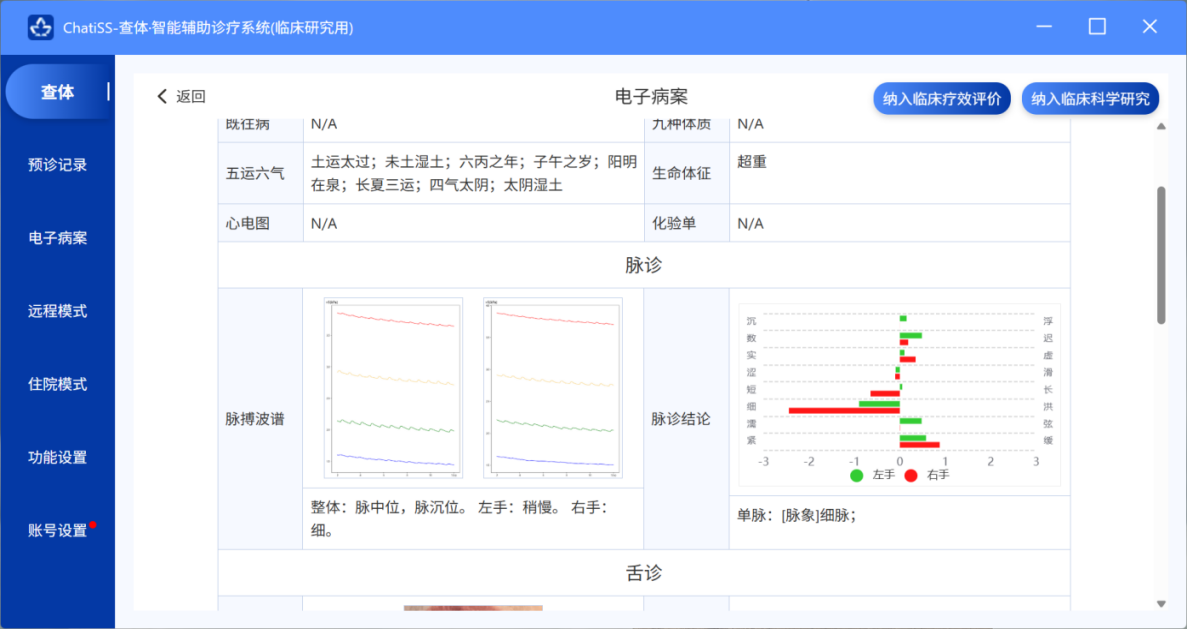1187x629 pixels.
Task: Click the 电子病案 page title
Action: pyautogui.click(x=651, y=96)
